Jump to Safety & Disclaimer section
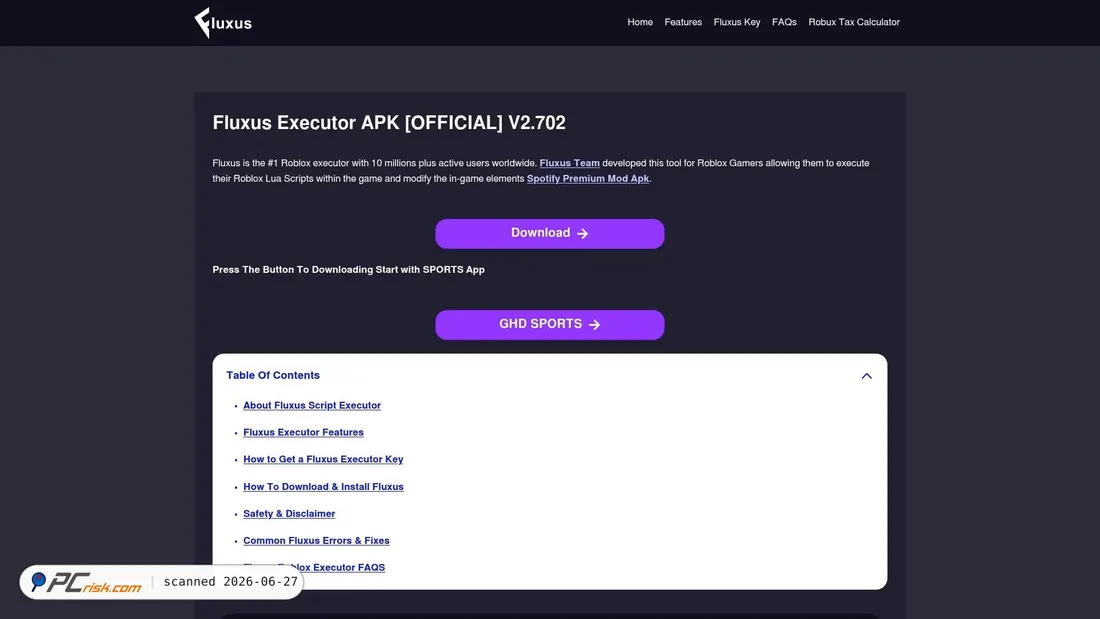The width and height of the screenshot is (1100, 619). coord(289,514)
